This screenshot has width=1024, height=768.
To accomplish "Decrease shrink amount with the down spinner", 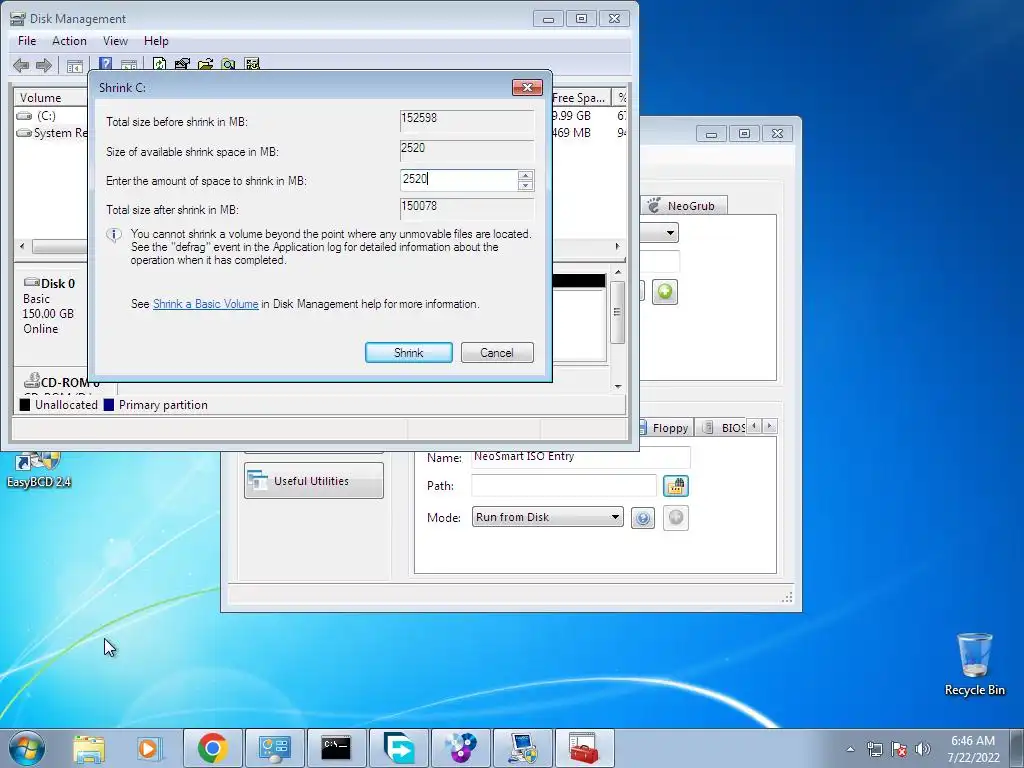I will (525, 185).
